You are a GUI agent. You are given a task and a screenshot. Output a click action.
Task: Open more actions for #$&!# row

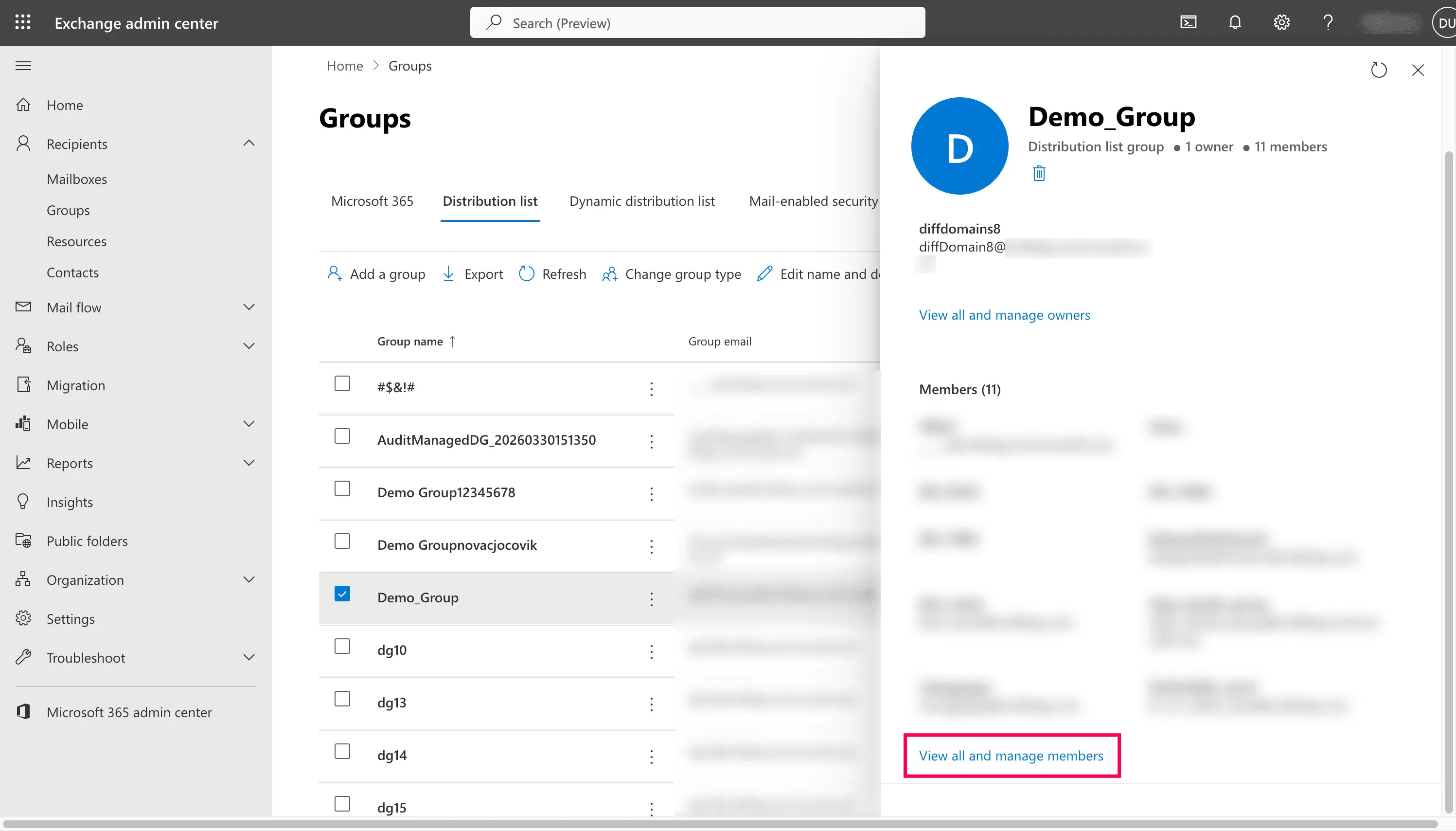(651, 389)
